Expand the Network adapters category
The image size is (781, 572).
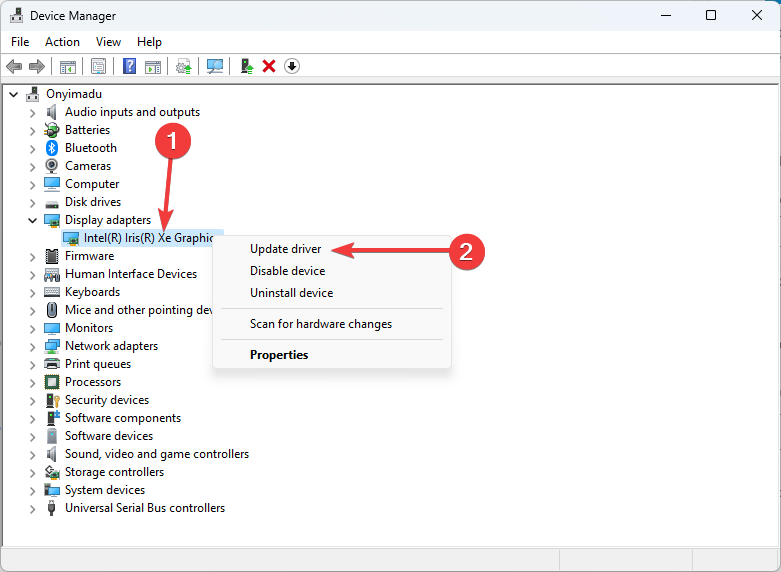click(x=32, y=346)
